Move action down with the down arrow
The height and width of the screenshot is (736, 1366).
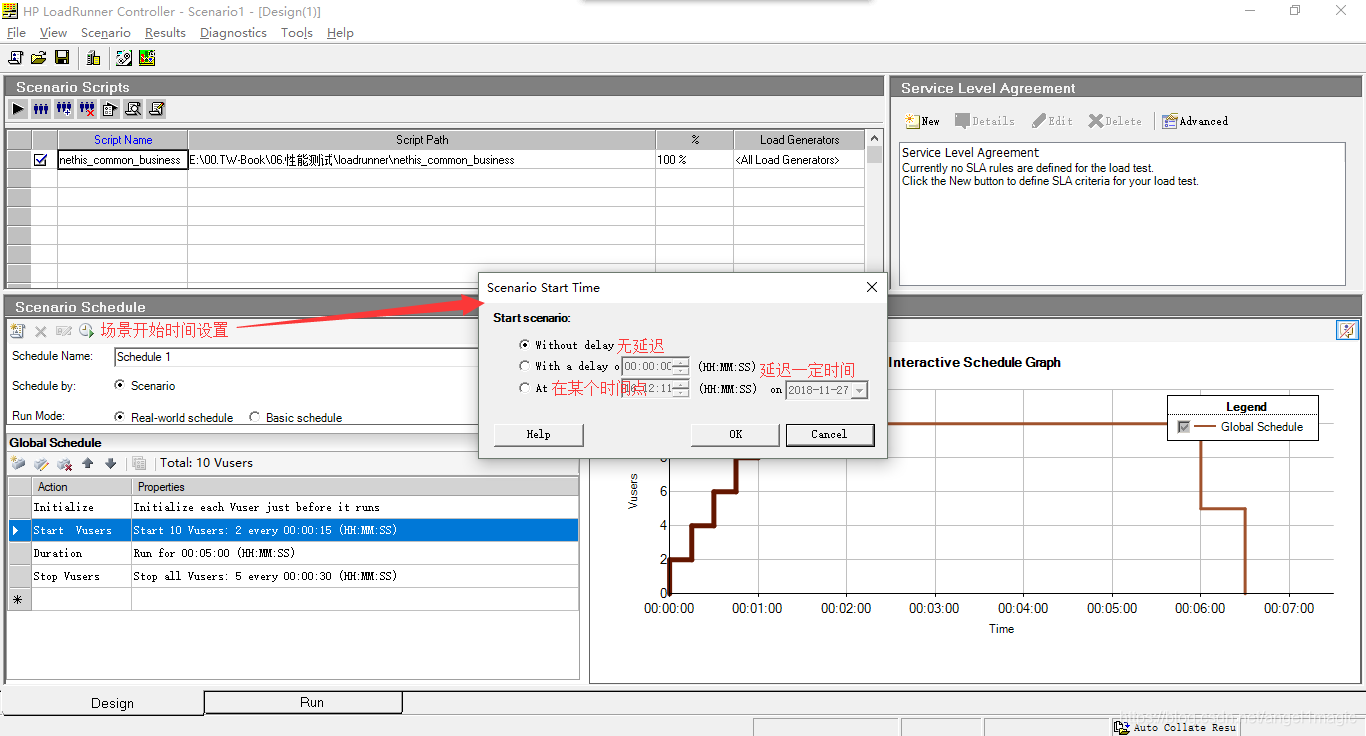pos(111,463)
